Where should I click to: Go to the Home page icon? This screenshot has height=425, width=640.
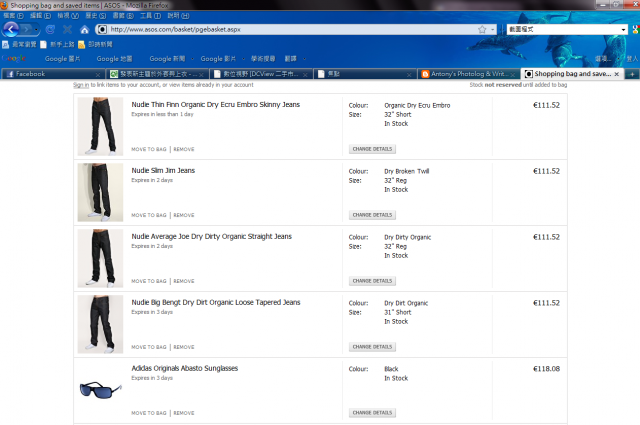pyautogui.click(x=84, y=29)
